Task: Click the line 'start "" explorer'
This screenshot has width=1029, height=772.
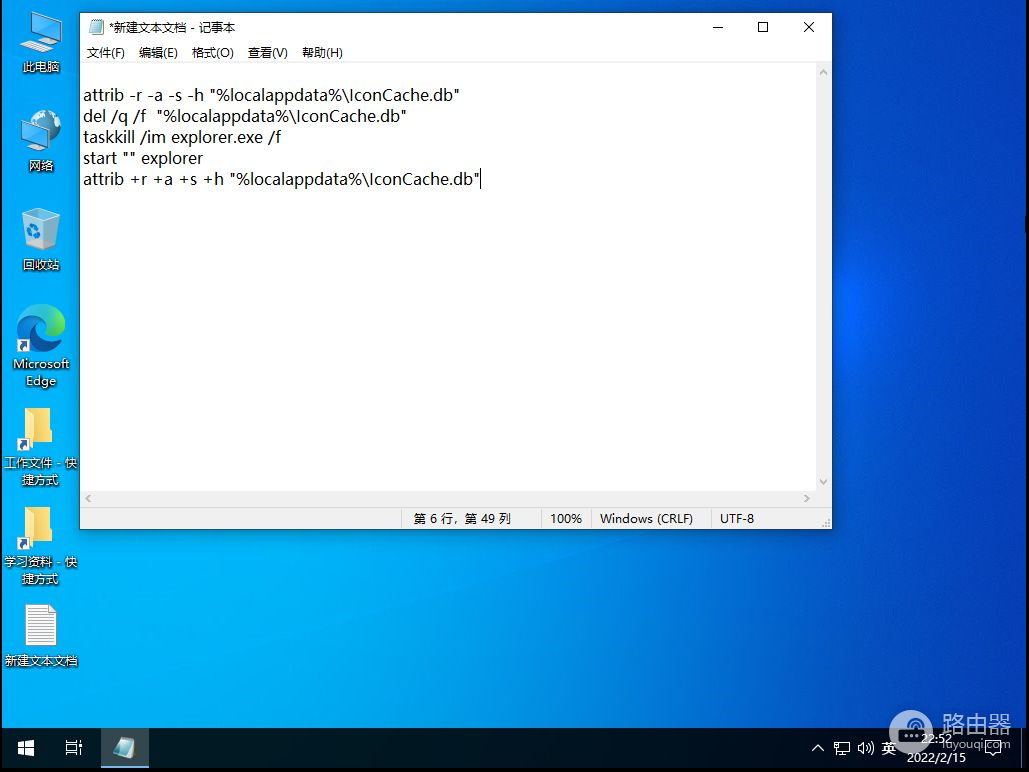Action: (x=143, y=158)
